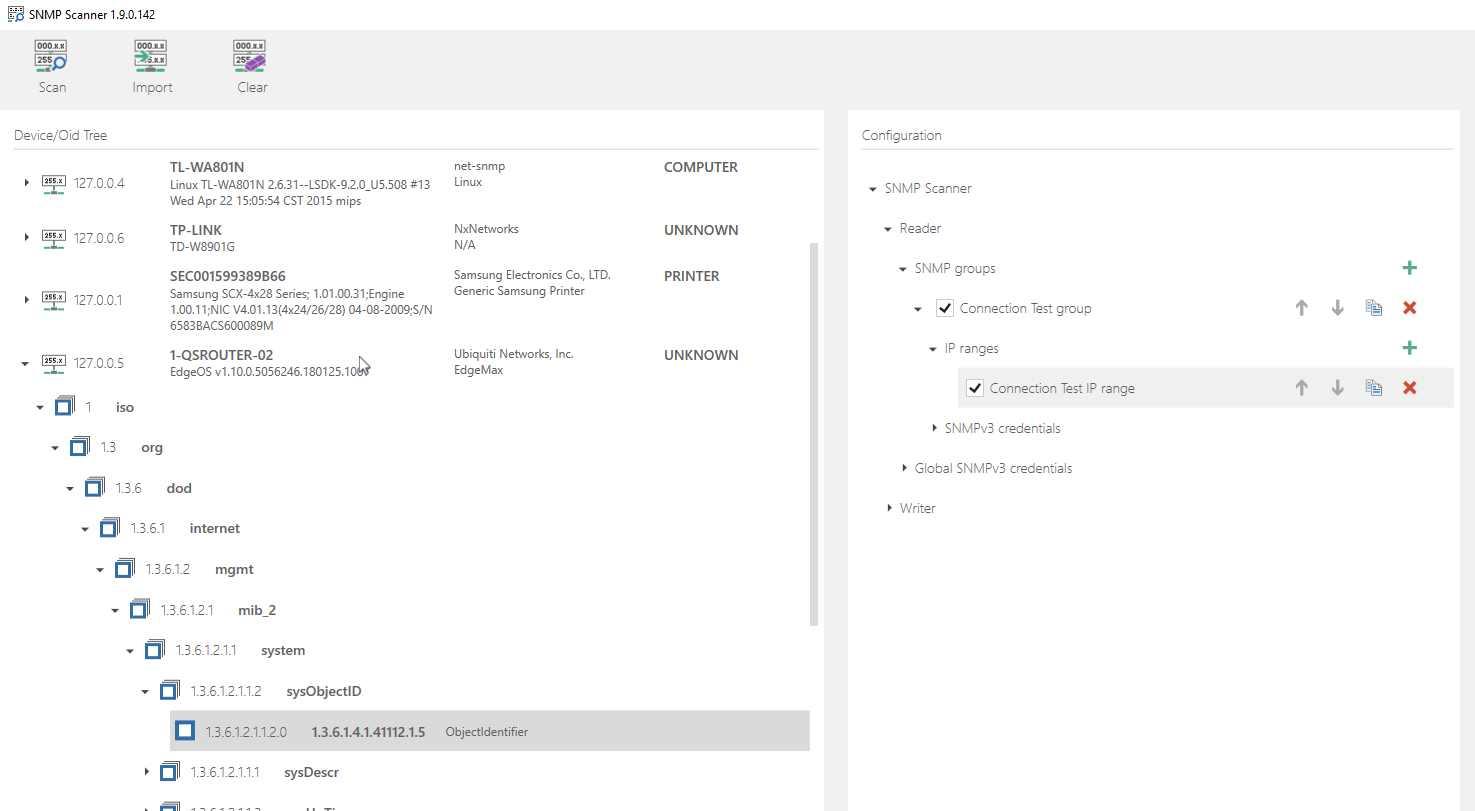Collapse the iso tree node
This screenshot has height=811, width=1475.
click(x=40, y=408)
